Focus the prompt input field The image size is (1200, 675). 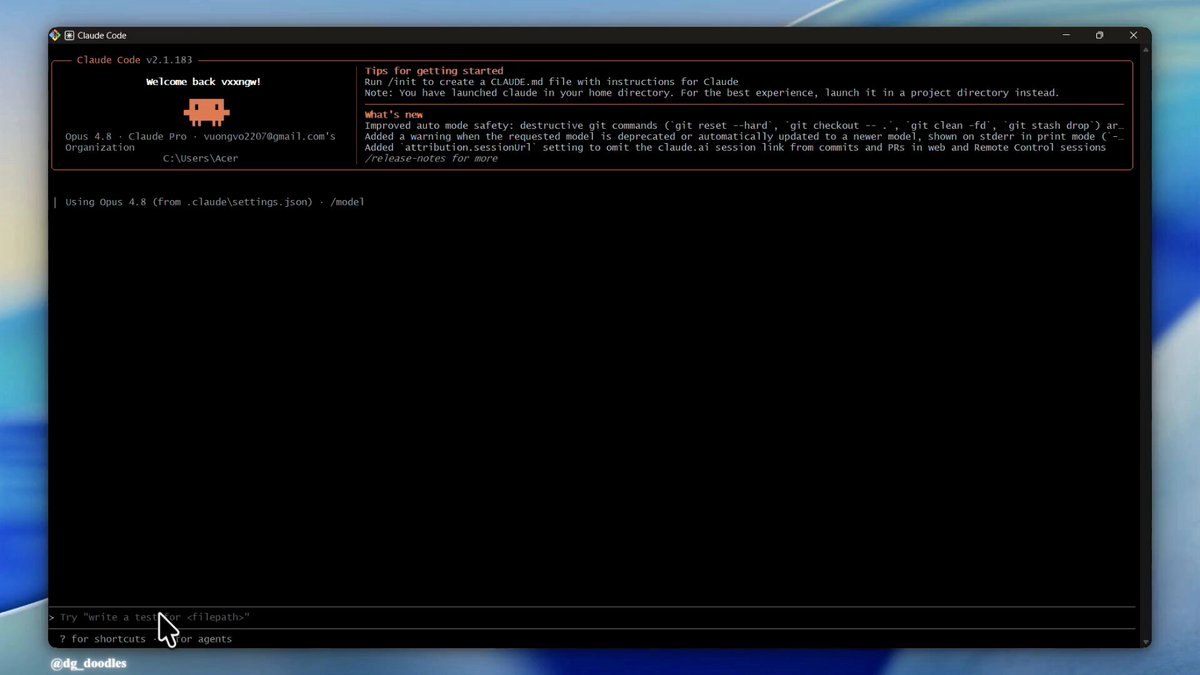click(592, 617)
